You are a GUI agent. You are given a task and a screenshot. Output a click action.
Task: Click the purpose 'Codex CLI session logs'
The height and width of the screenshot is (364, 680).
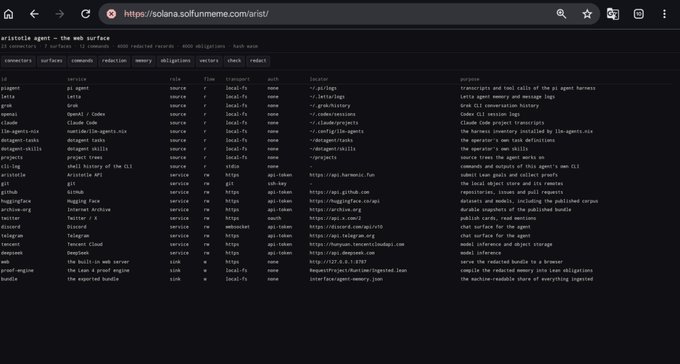click(x=490, y=114)
